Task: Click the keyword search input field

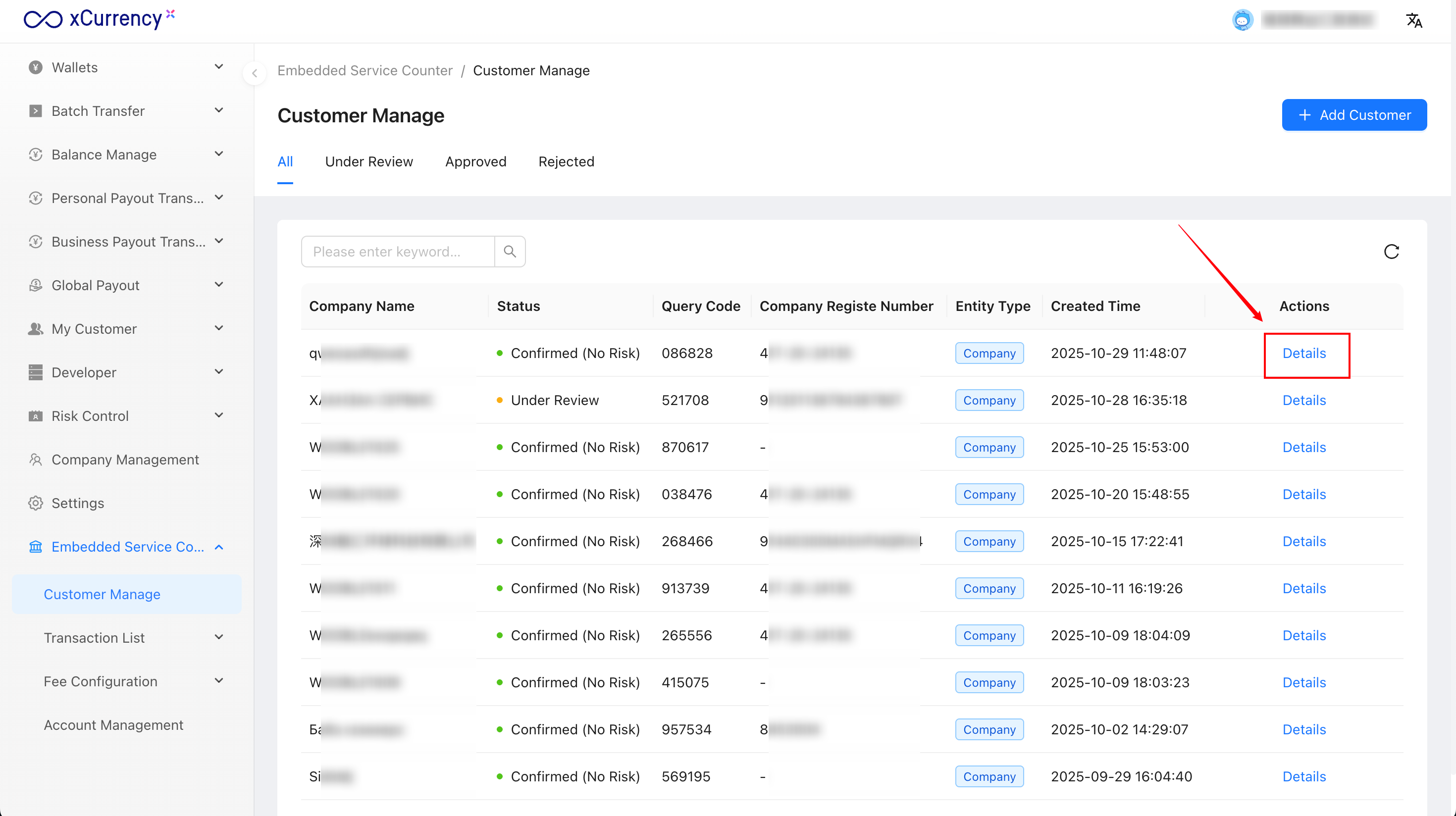Action: pos(398,252)
